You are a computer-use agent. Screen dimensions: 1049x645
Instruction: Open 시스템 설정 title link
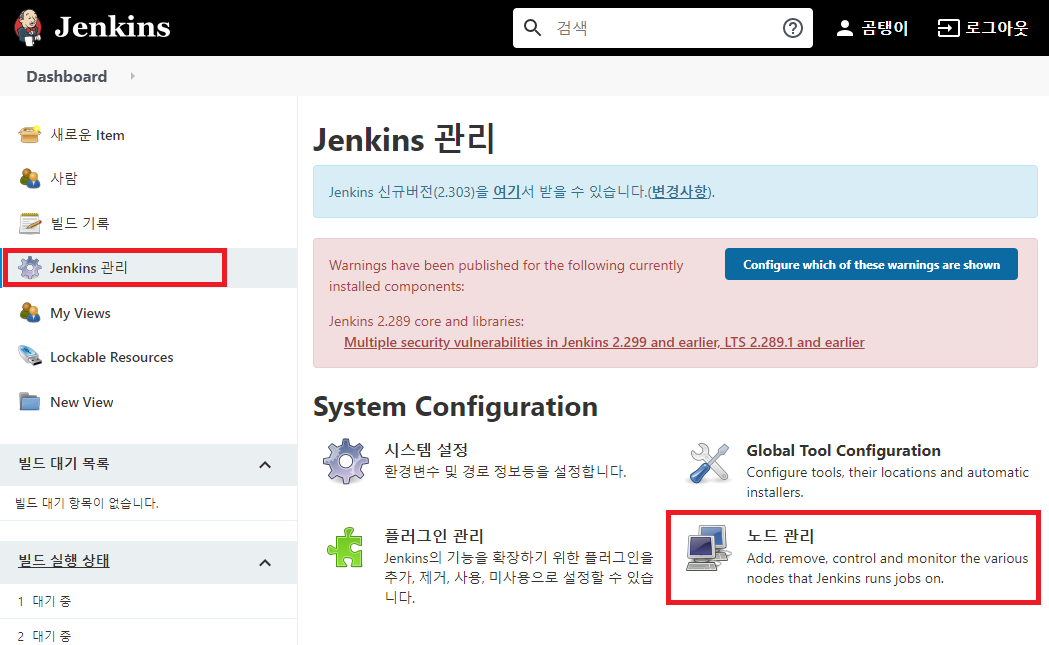[x=426, y=450]
